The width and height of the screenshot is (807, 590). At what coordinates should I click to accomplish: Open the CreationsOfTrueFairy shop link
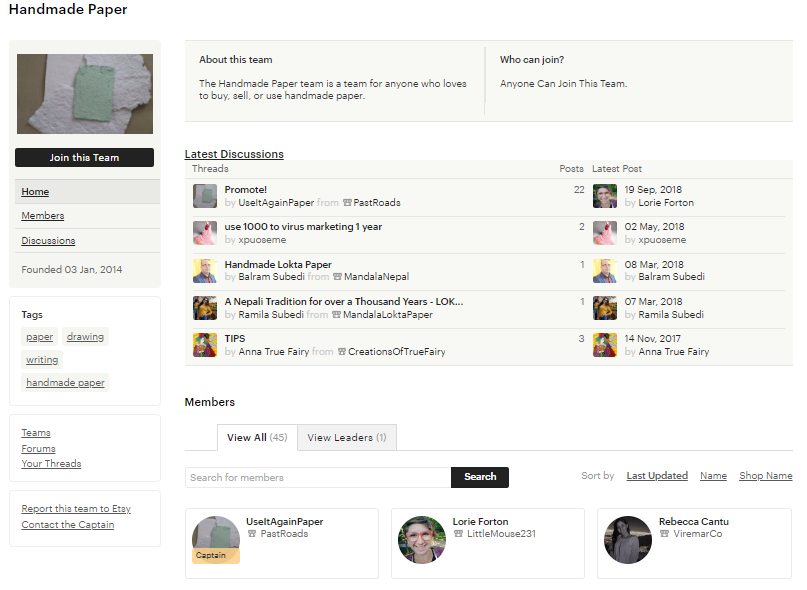click(x=396, y=352)
